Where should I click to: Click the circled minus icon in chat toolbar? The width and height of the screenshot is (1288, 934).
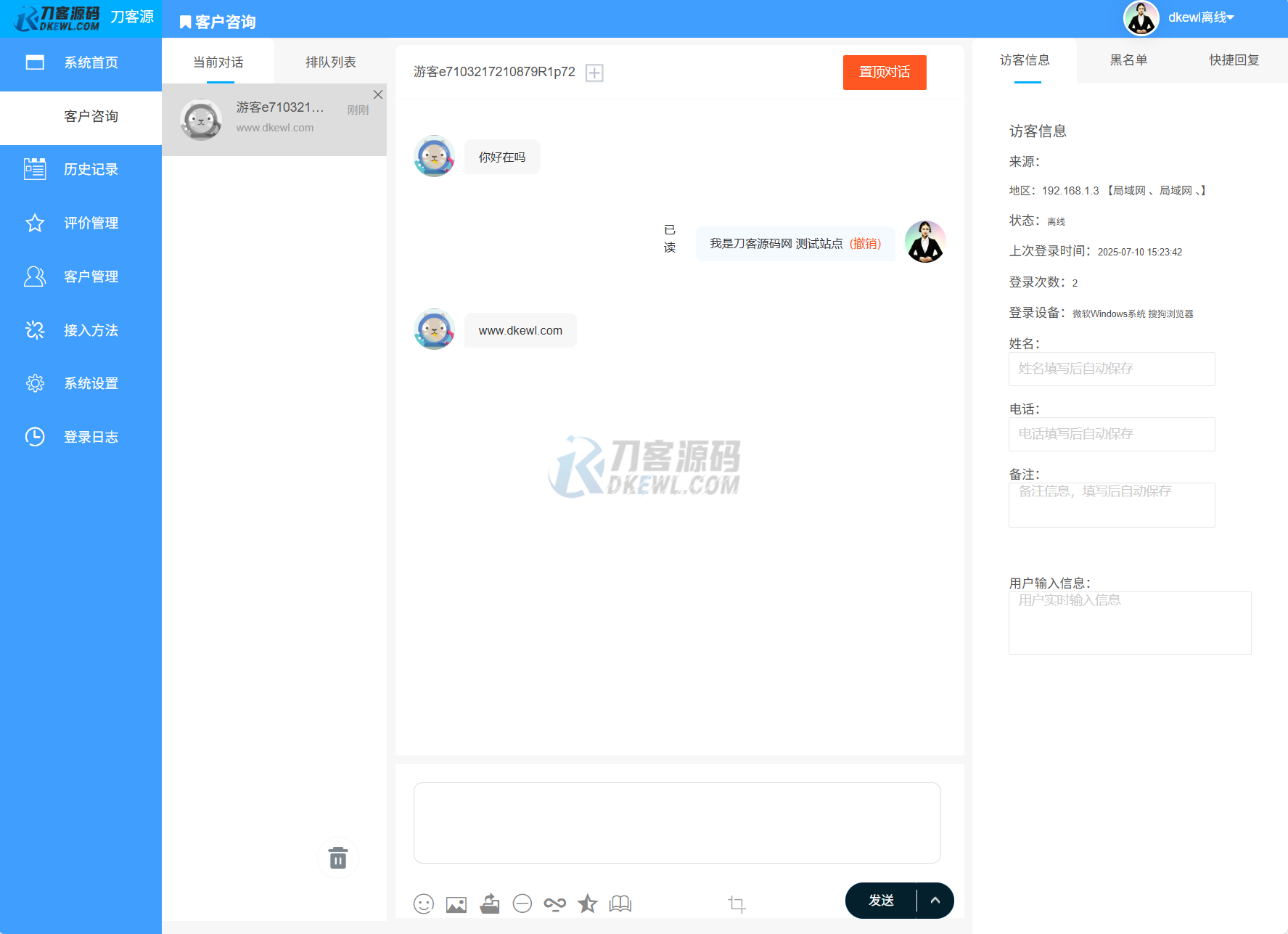[522, 904]
